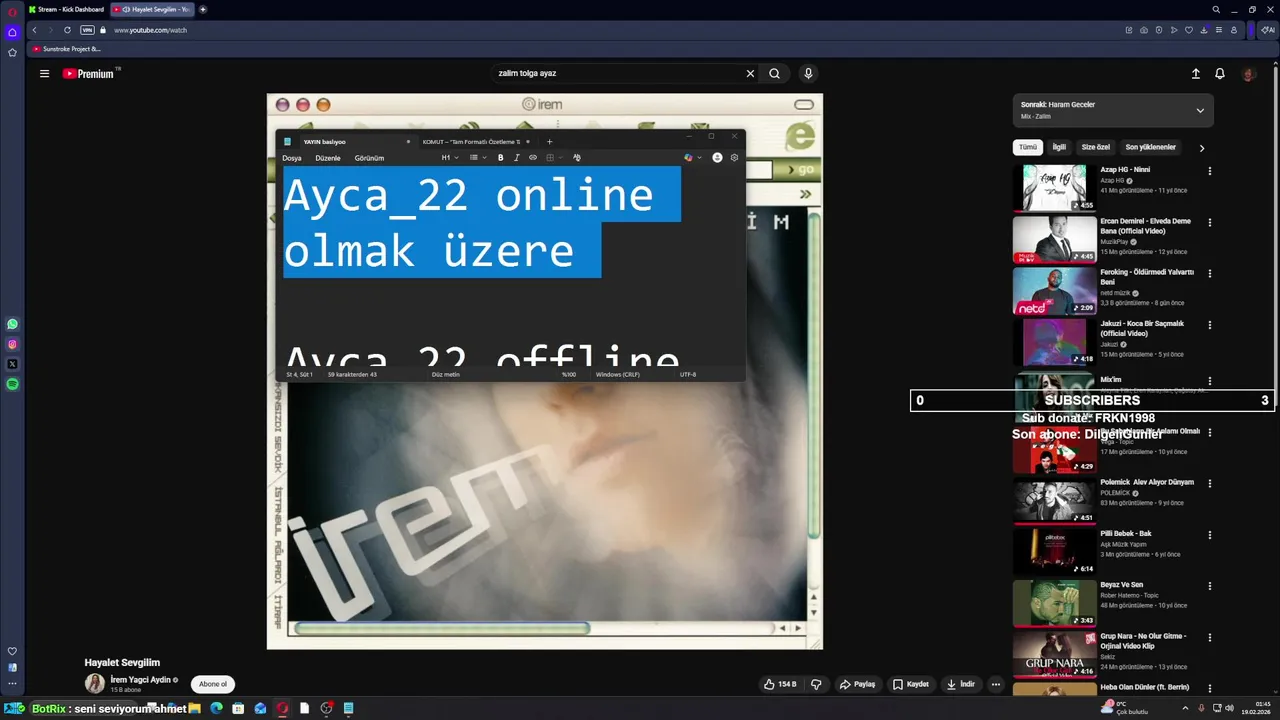Add a new Notepad tab
This screenshot has height=720, width=1280.
point(549,141)
